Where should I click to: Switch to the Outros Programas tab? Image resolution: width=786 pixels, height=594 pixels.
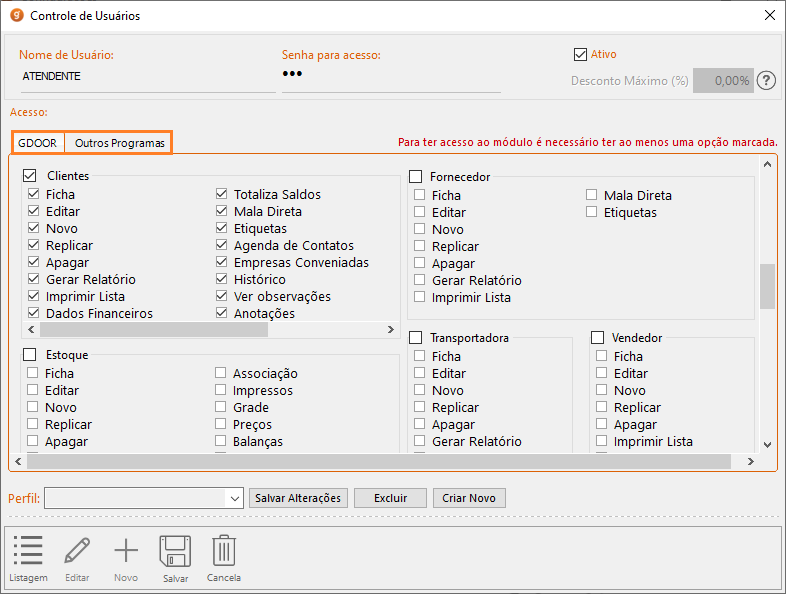119,143
